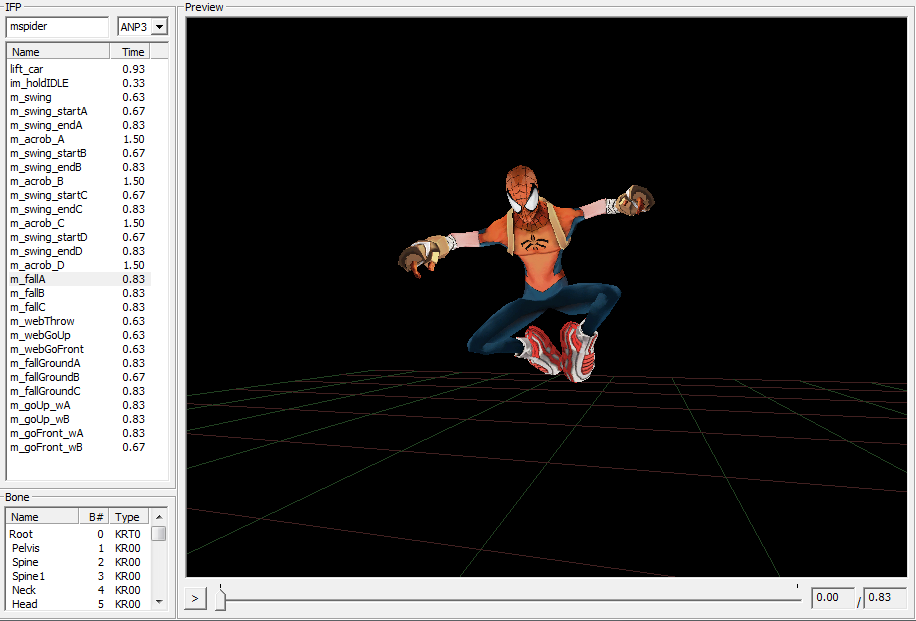Select the m_acrob_C animation

click(x=78, y=223)
